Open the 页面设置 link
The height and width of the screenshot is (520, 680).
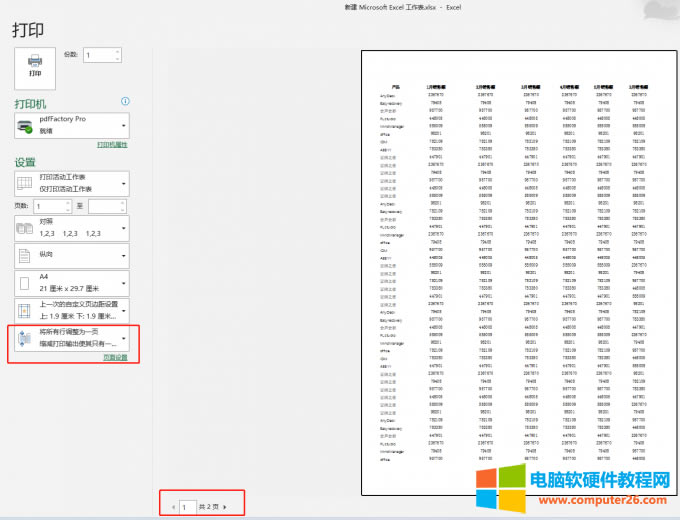116,358
